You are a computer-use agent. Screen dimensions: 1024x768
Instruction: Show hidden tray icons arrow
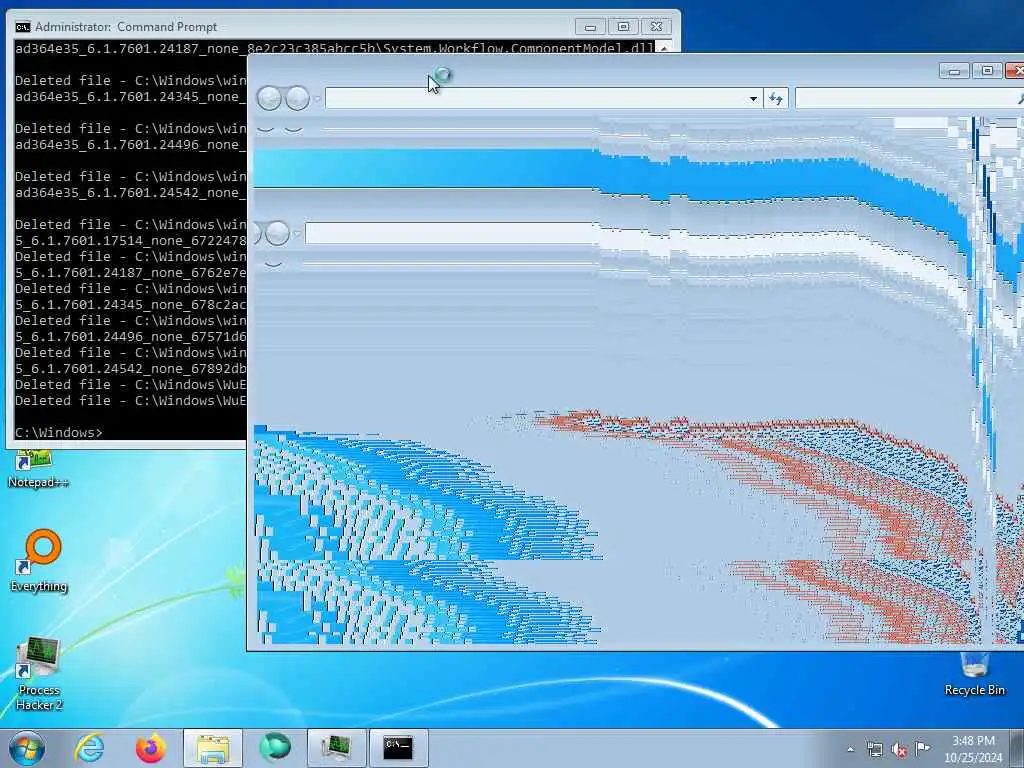850,749
